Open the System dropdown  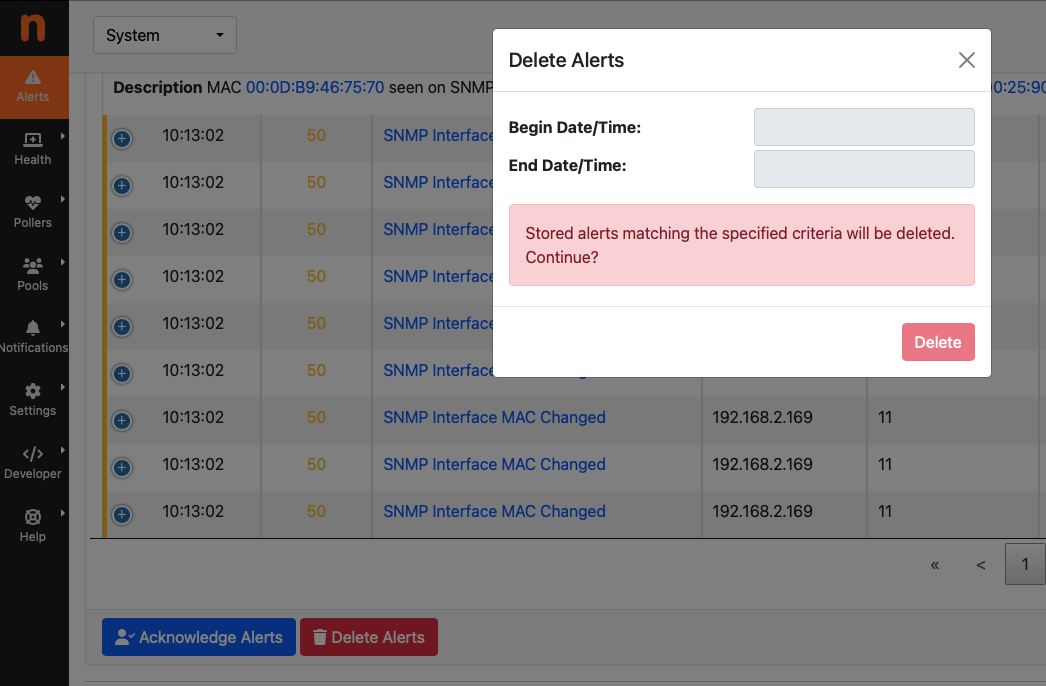click(x=164, y=34)
